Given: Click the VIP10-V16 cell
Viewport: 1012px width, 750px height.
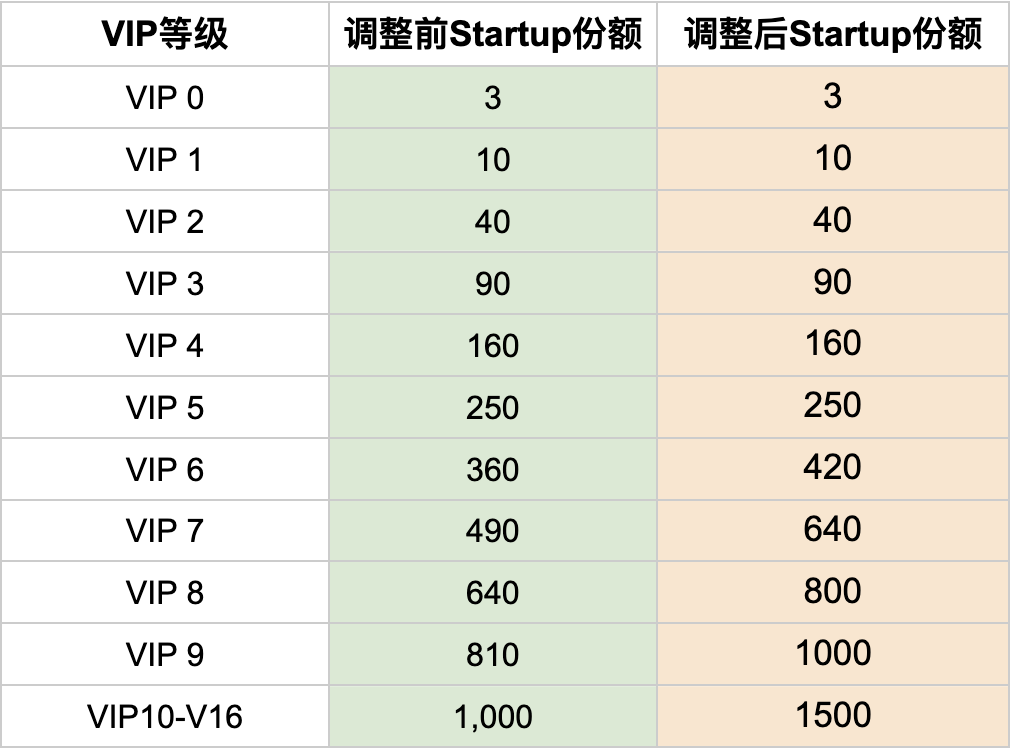Looking at the screenshot, I should click(x=165, y=717).
